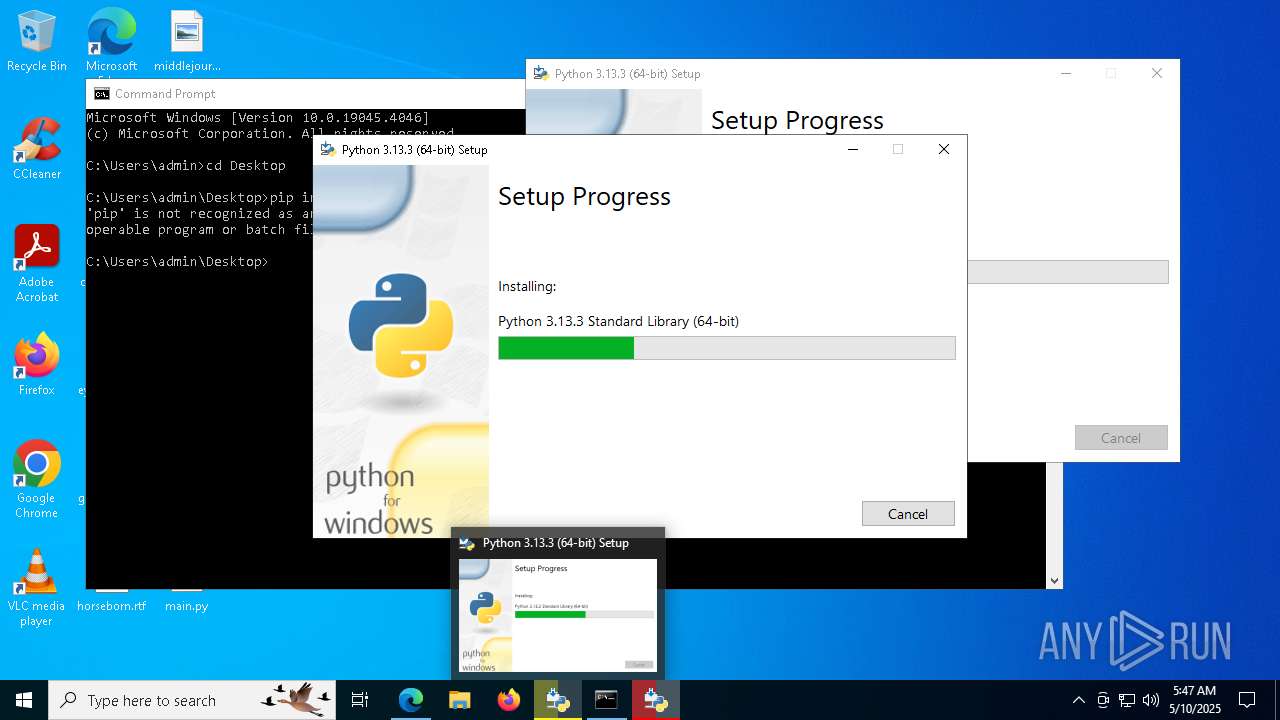
Task: Show hidden system tray icons
Action: tap(1078, 700)
